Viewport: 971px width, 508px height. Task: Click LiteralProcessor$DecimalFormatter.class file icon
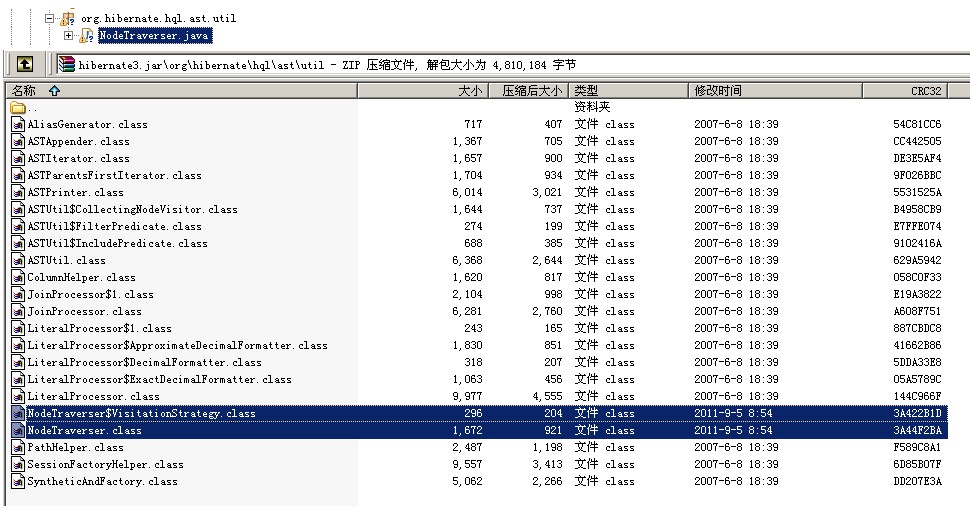18,362
